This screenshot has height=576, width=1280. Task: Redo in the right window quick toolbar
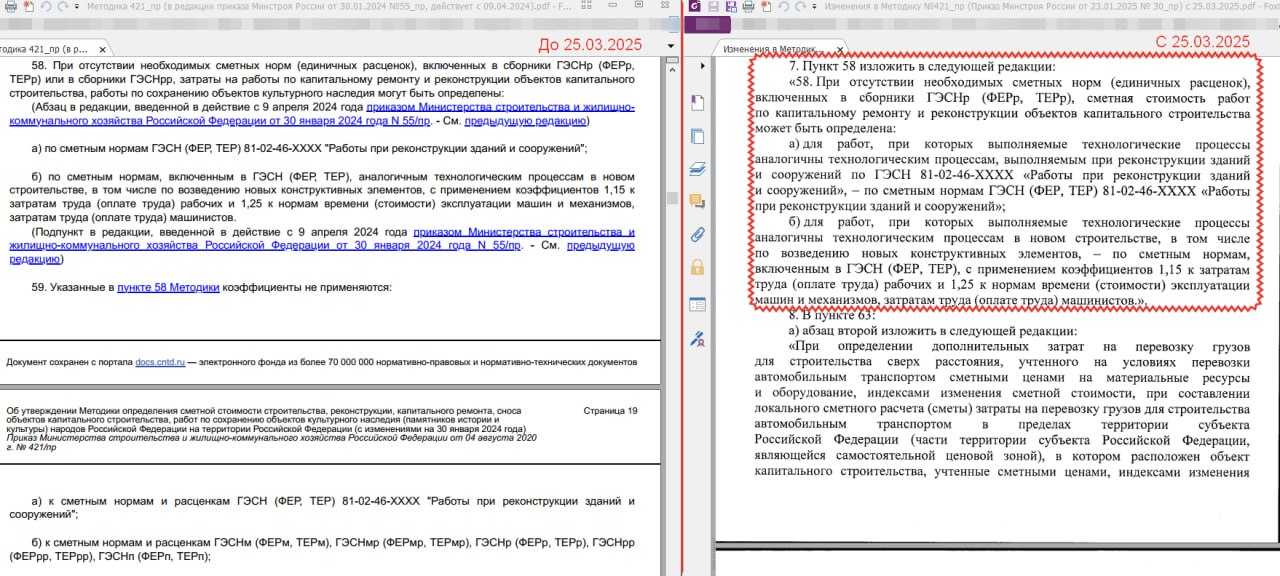(802, 6)
